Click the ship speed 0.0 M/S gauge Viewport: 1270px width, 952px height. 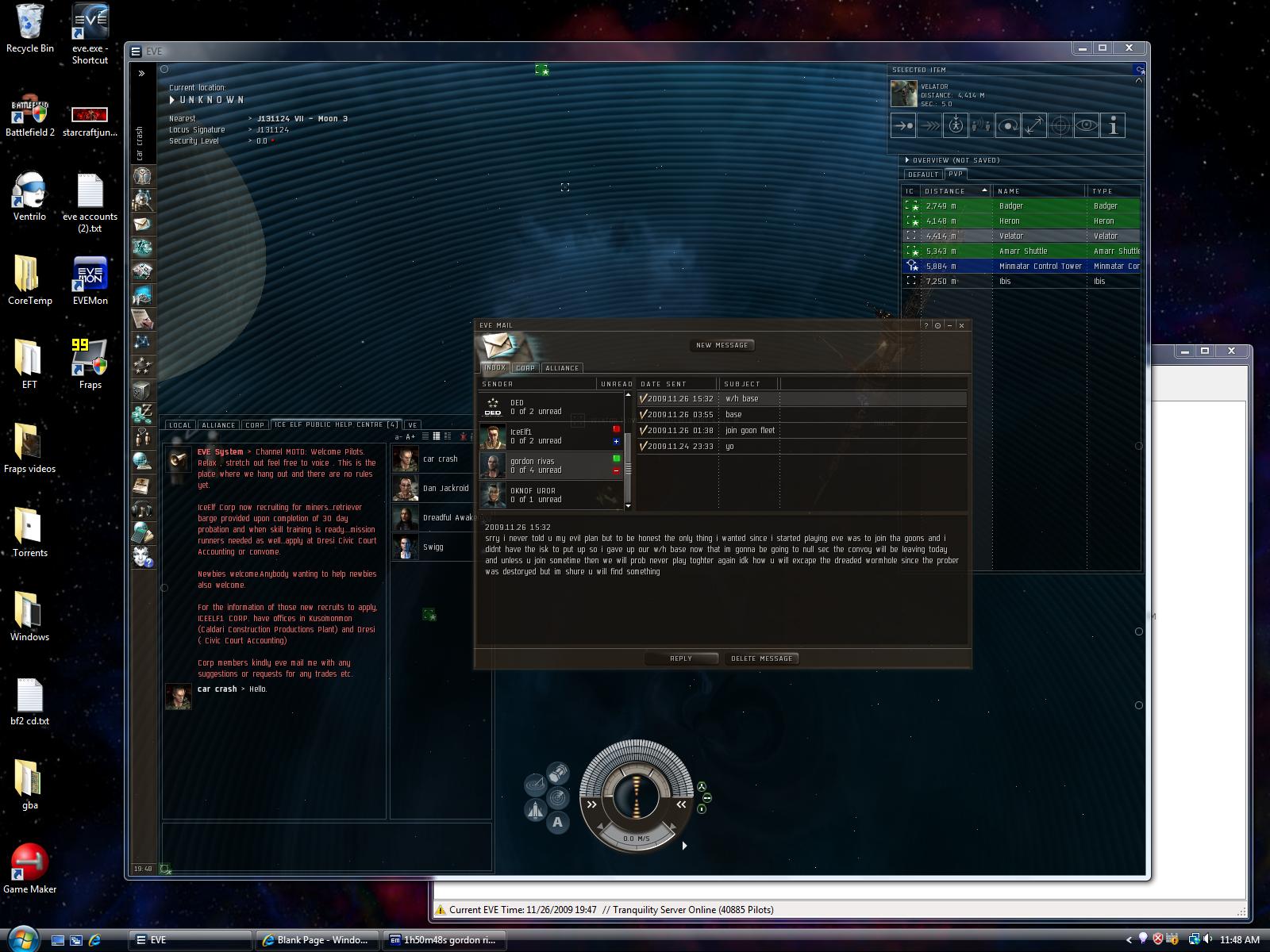(x=636, y=839)
